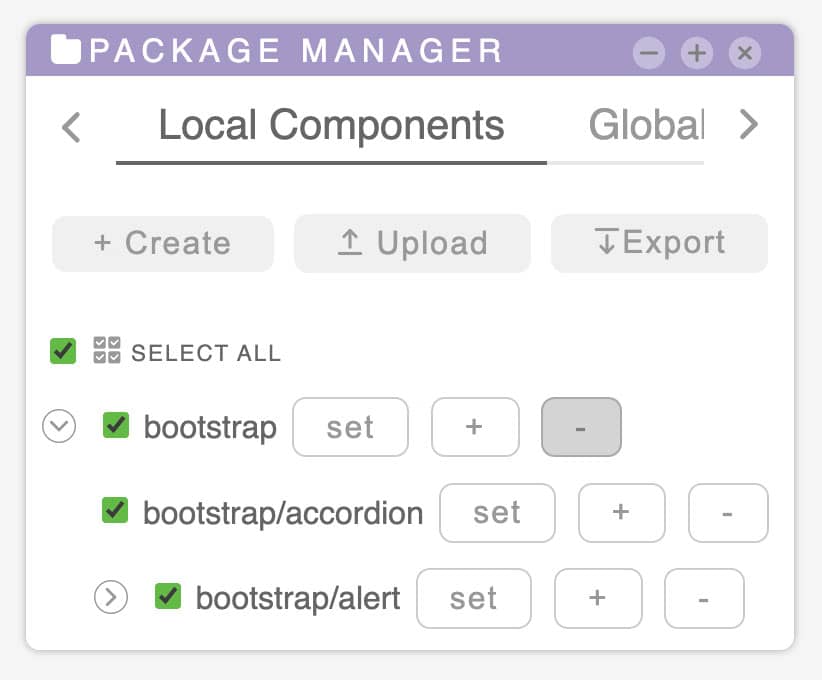822x680 pixels.
Task: Click the SELECT ALL label
Action: click(206, 353)
